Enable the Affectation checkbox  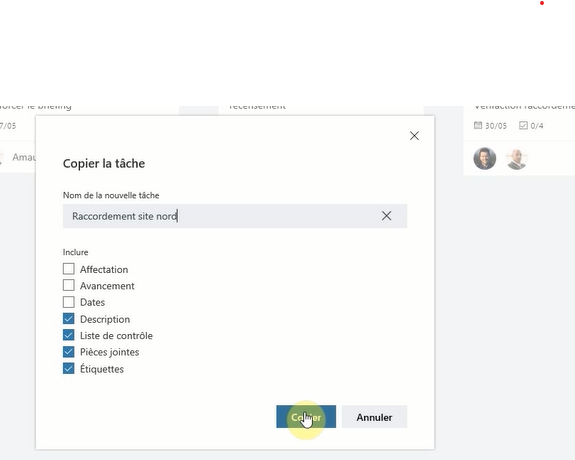(x=69, y=269)
